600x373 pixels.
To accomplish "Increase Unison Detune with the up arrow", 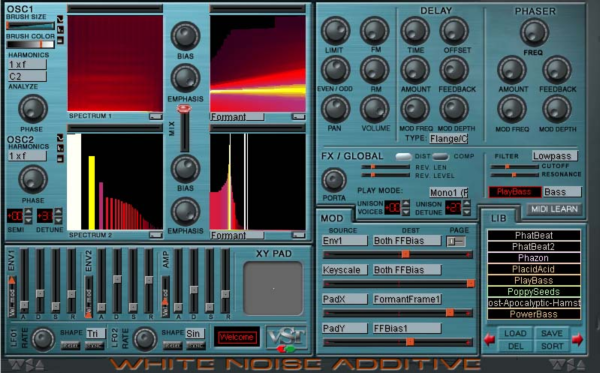I will click(466, 203).
